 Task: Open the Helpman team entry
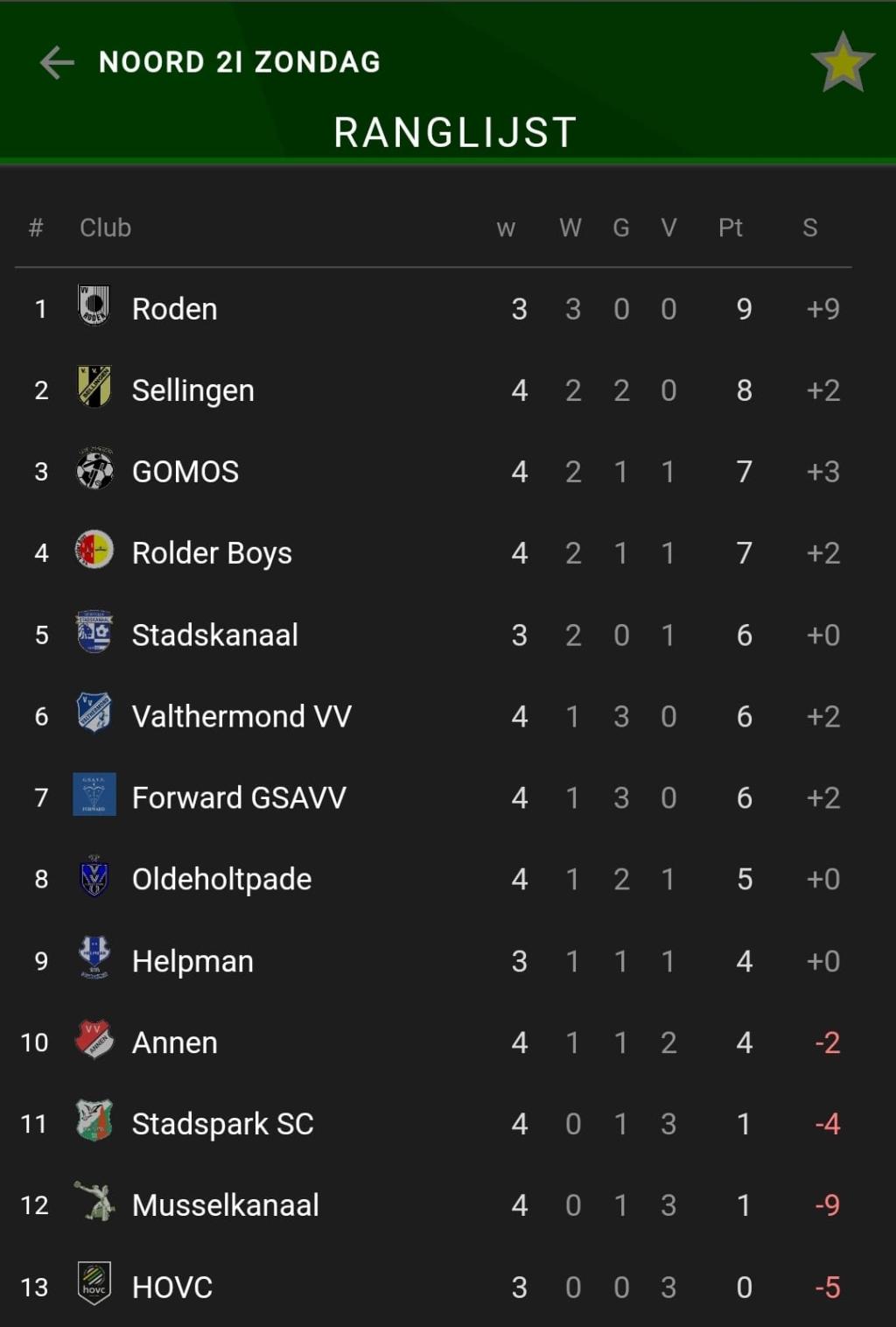(434, 961)
